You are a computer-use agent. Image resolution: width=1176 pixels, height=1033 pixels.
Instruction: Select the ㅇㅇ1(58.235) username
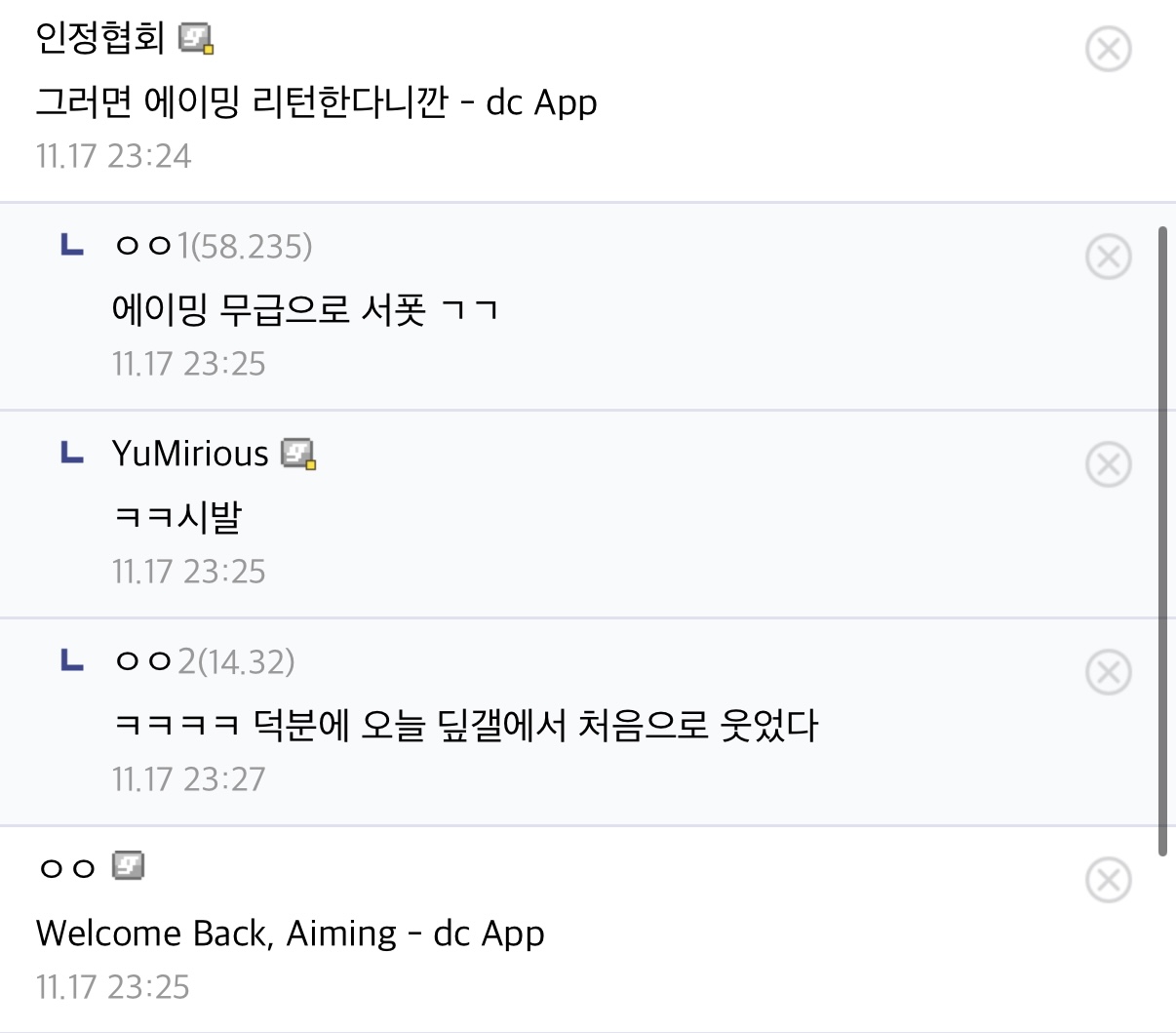coord(213,246)
